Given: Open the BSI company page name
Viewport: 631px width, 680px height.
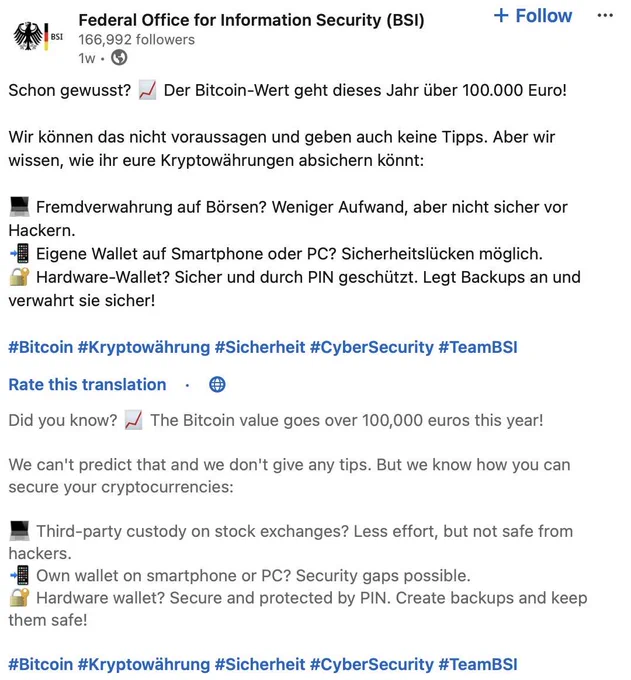Looking at the screenshot, I should (251, 20).
